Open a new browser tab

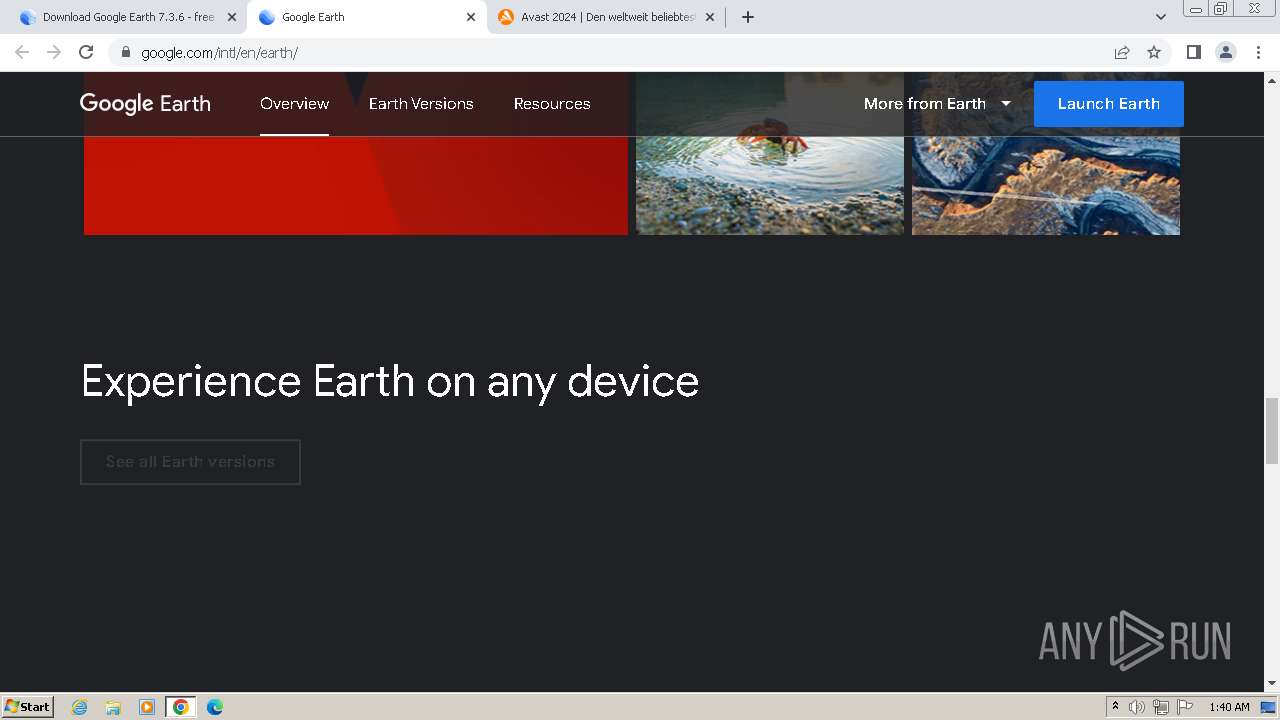[747, 17]
